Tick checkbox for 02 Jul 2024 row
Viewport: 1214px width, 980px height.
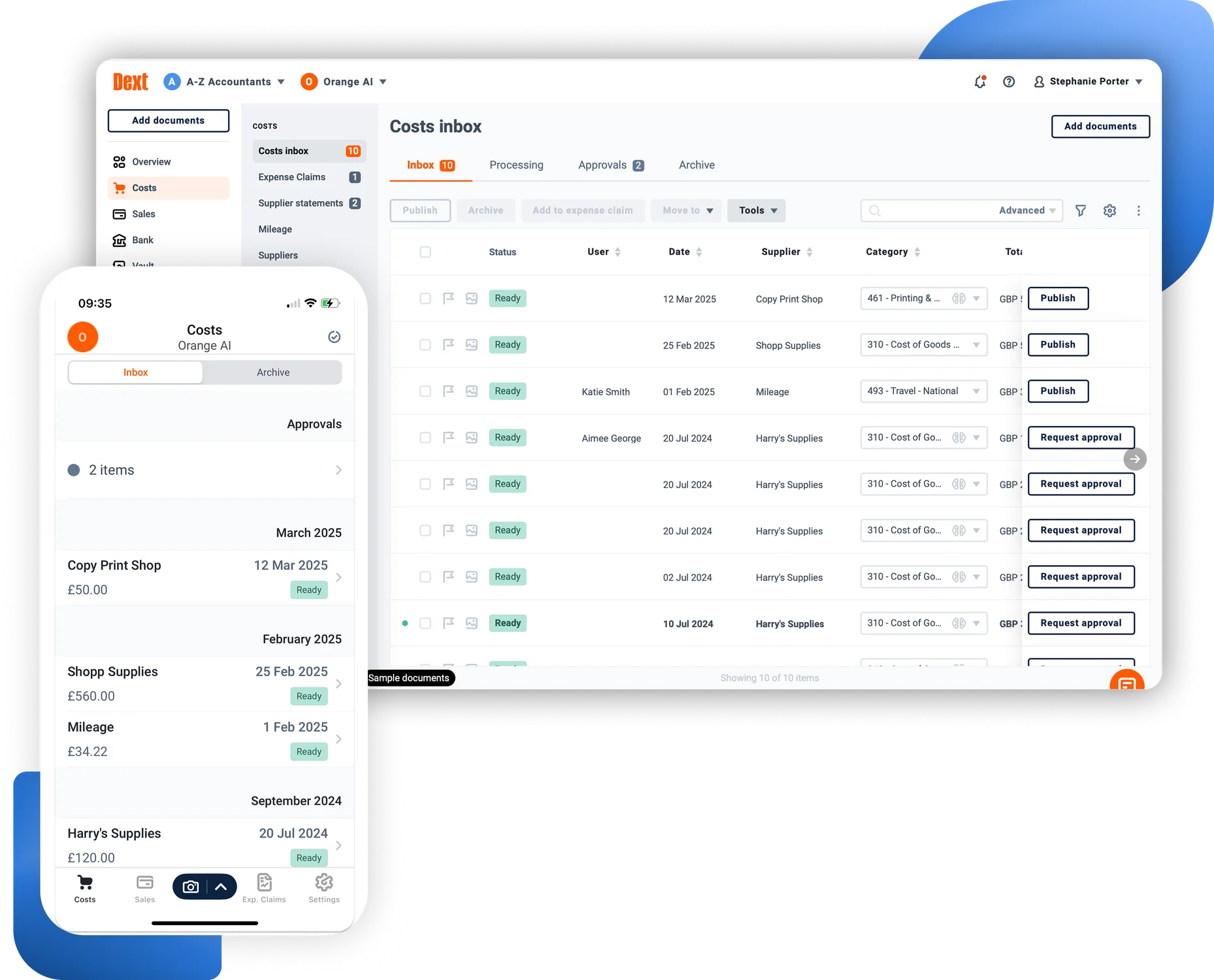point(425,577)
